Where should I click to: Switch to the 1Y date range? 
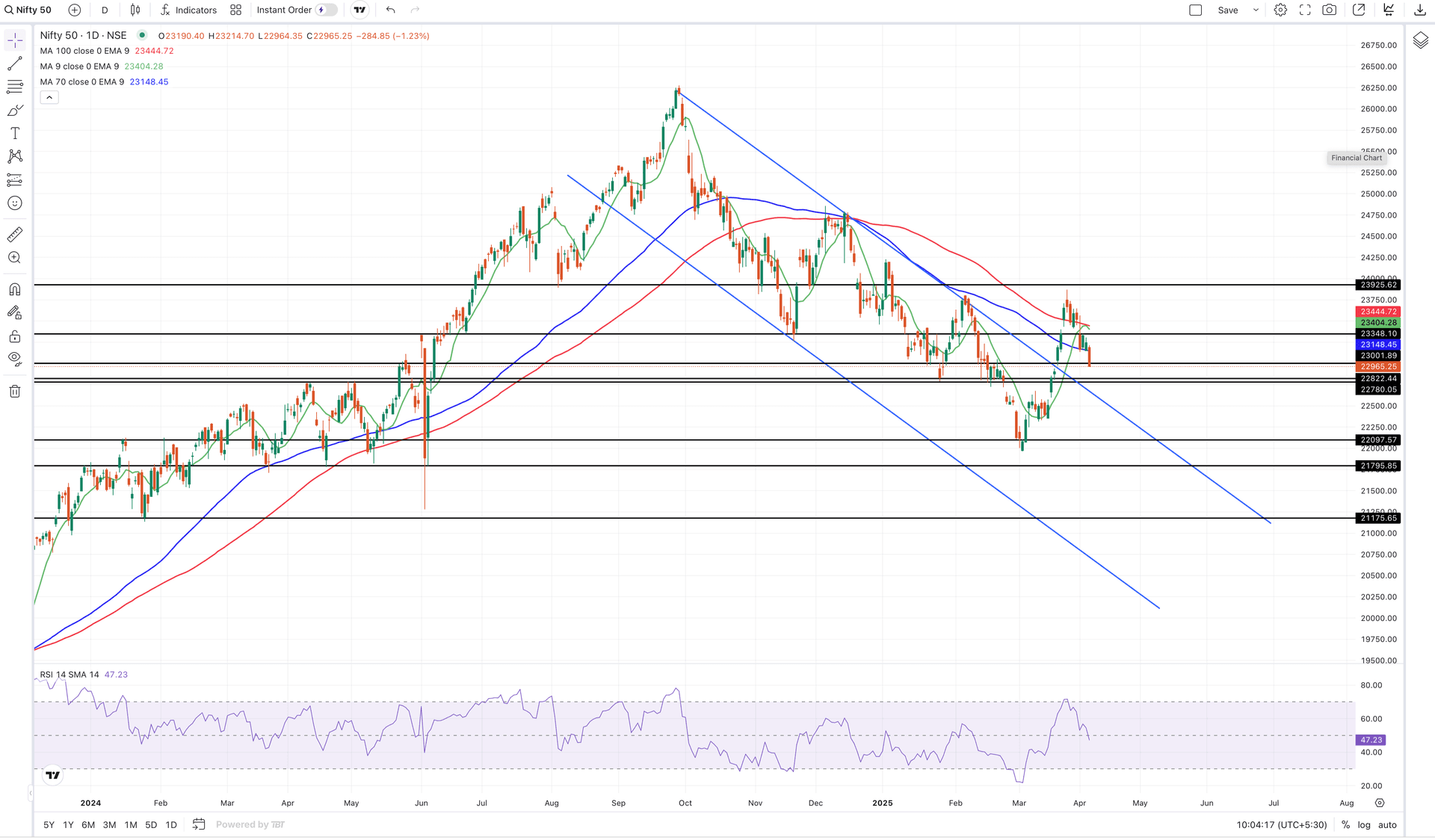68,825
